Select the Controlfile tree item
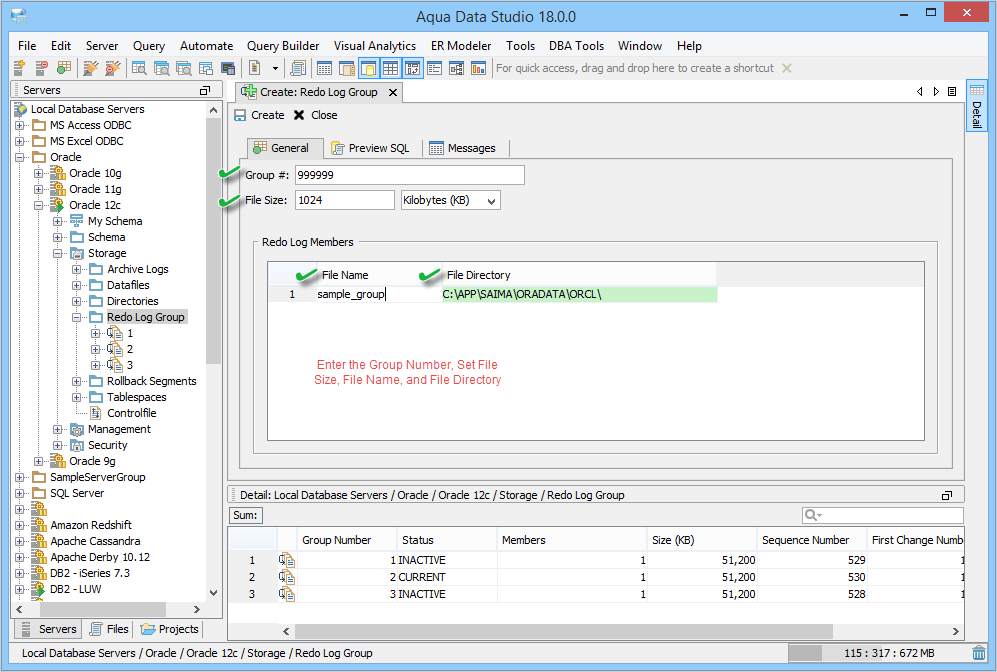Screen dimensions: 997x672 point(131,413)
